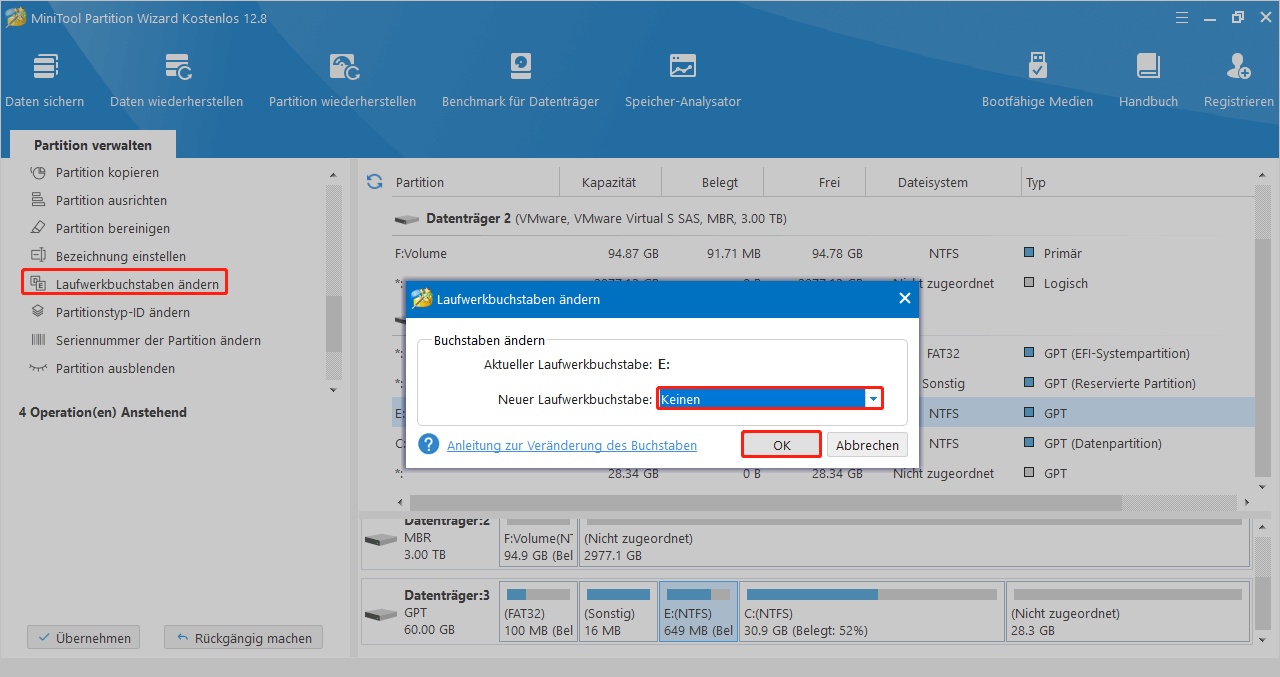Click Rückgängig machen button
The width and height of the screenshot is (1280, 677).
pos(244,637)
